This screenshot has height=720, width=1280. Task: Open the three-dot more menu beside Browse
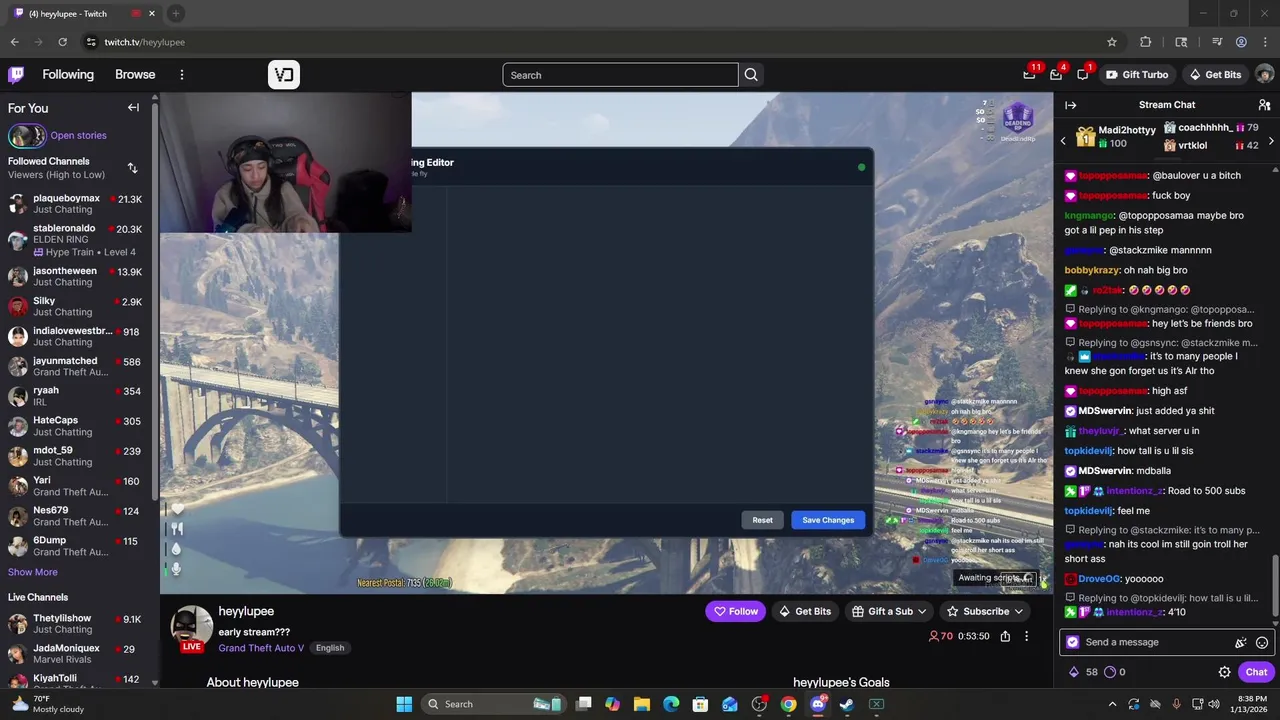tap(182, 75)
